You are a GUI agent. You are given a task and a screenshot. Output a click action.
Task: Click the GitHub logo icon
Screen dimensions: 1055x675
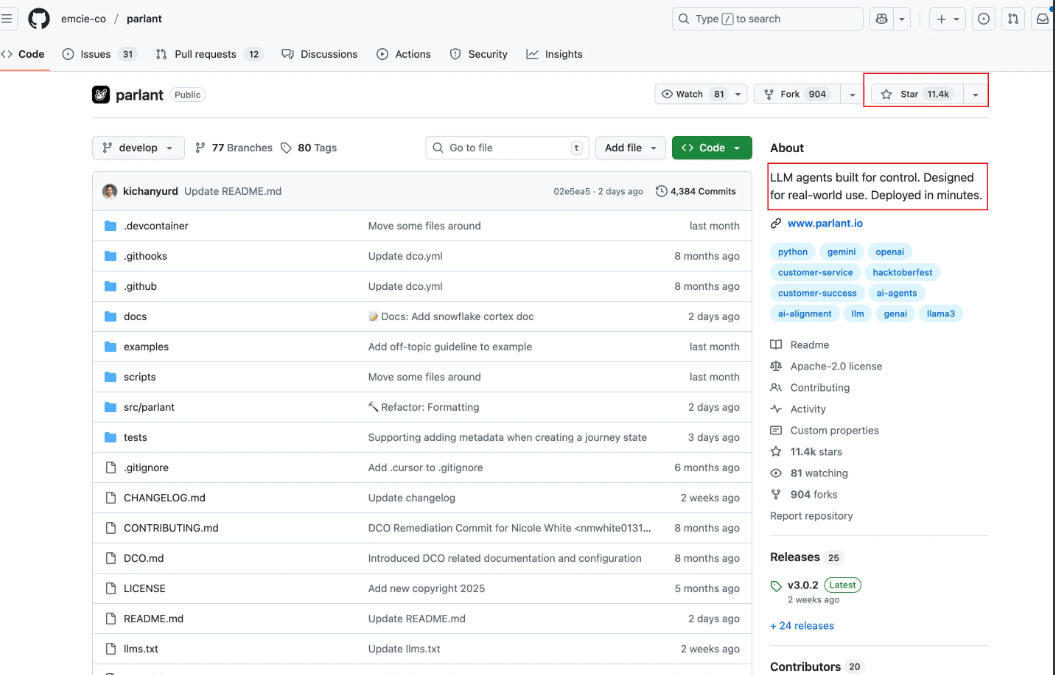coord(39,19)
